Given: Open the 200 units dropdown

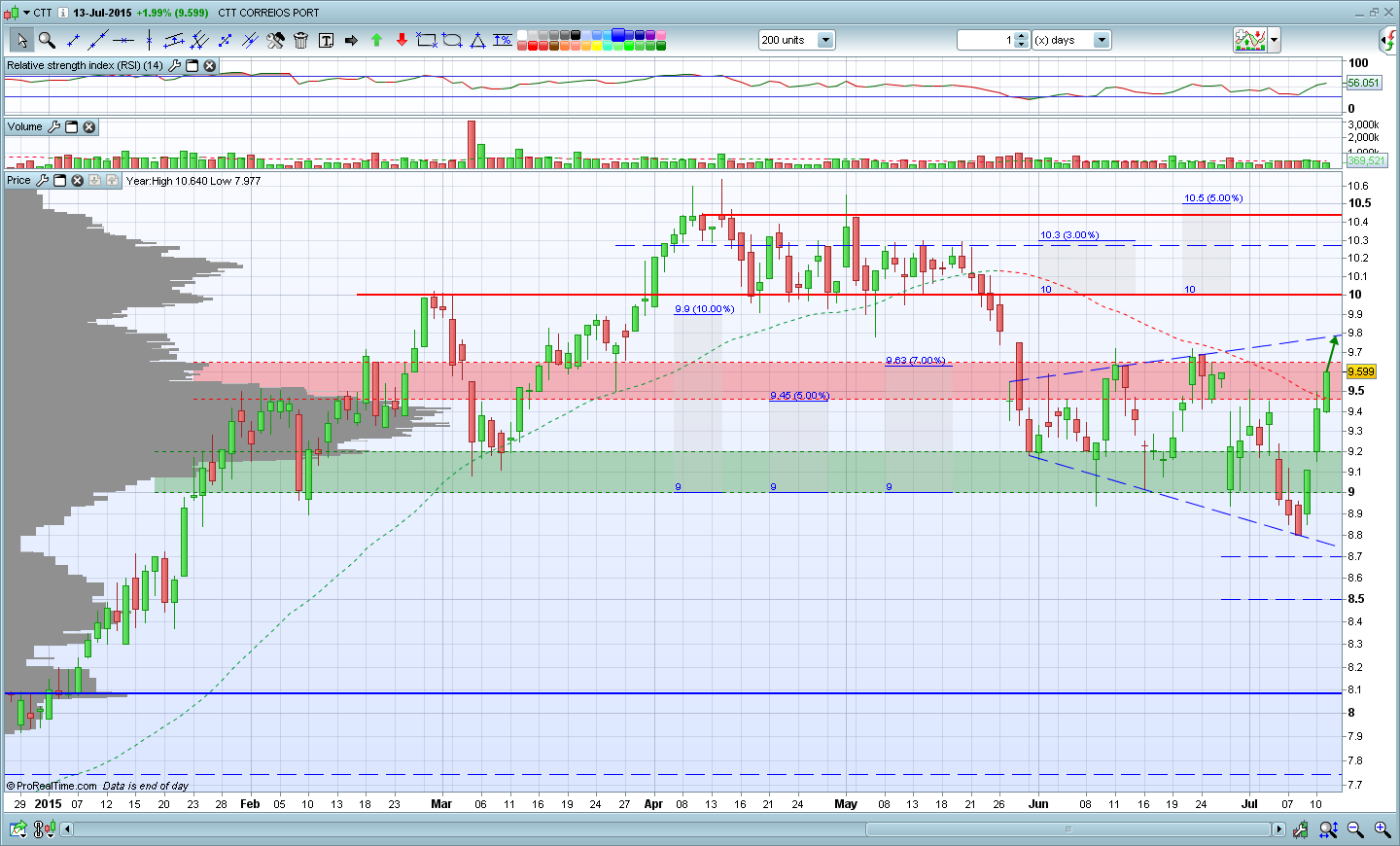Looking at the screenshot, I should pos(825,40).
